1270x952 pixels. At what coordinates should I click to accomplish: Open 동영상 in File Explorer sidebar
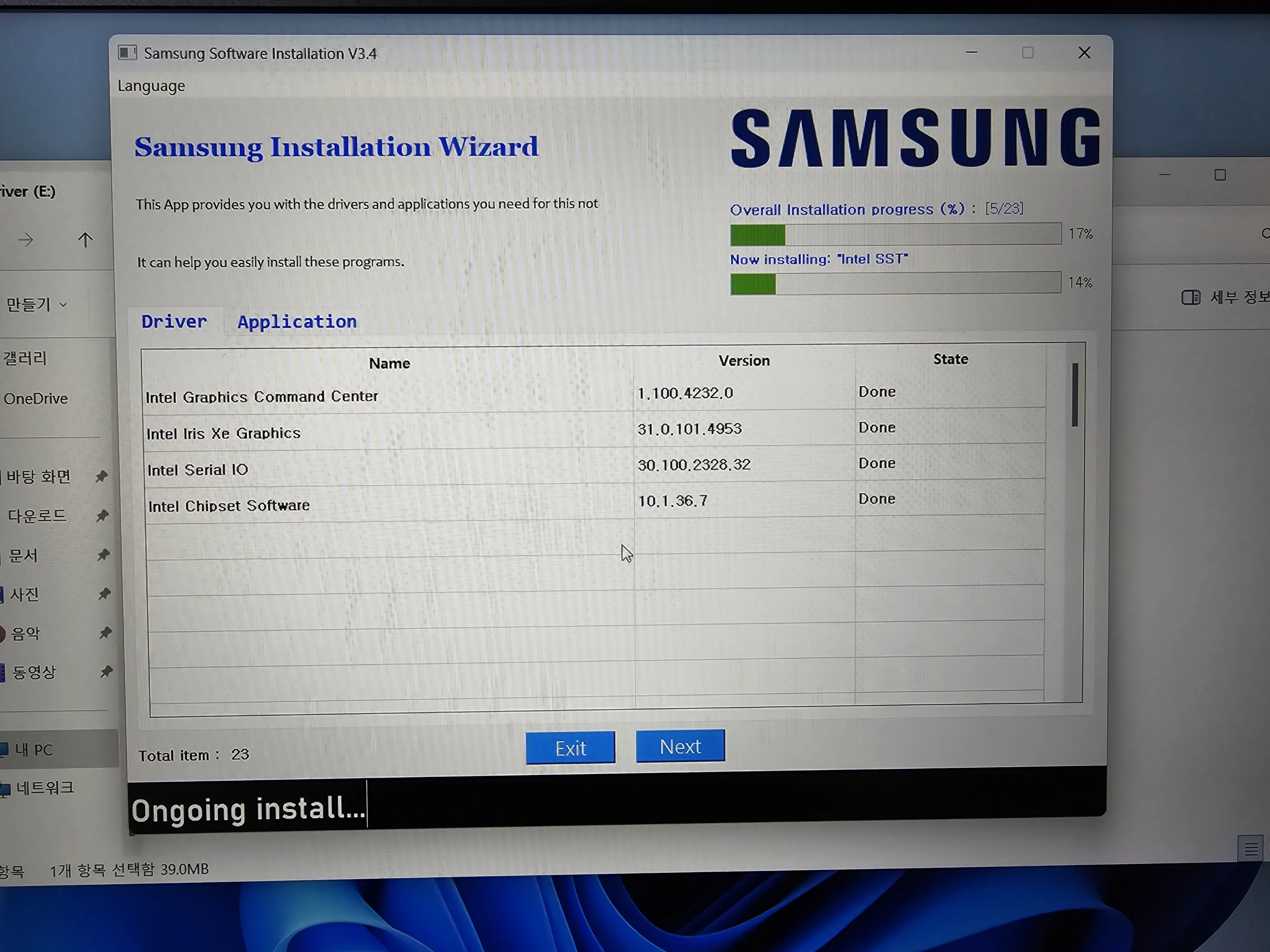[x=33, y=672]
